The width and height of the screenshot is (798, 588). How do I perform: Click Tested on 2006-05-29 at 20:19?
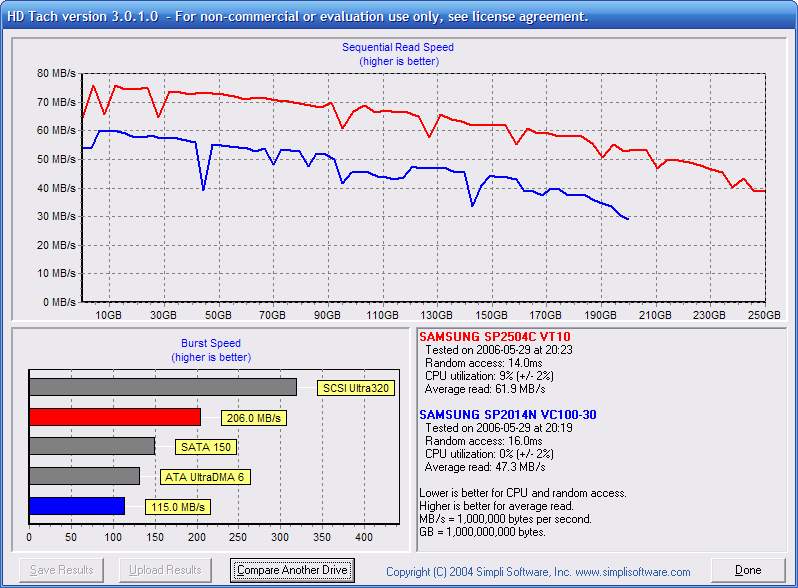point(499,428)
